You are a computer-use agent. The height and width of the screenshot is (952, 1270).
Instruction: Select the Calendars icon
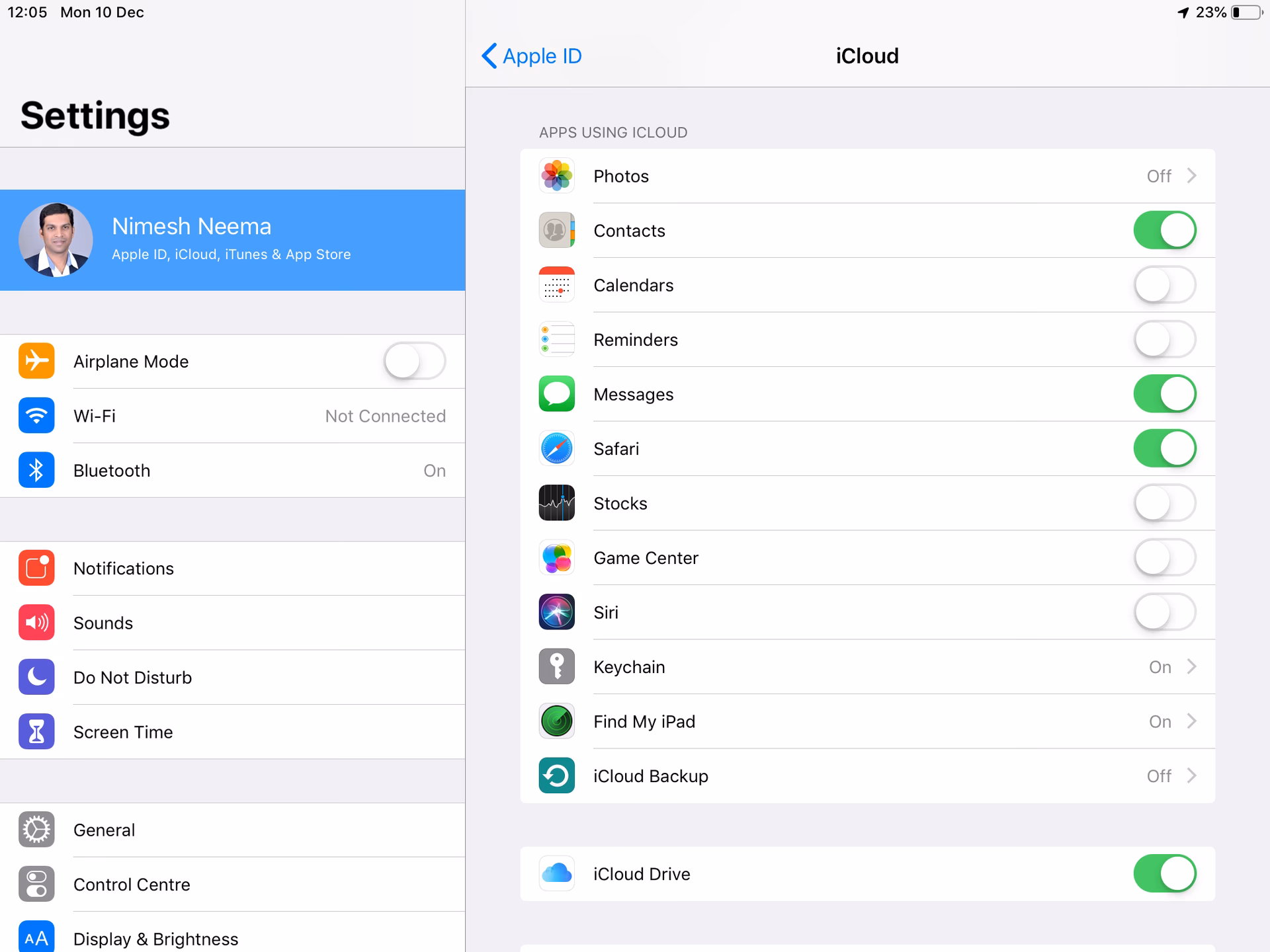point(556,284)
